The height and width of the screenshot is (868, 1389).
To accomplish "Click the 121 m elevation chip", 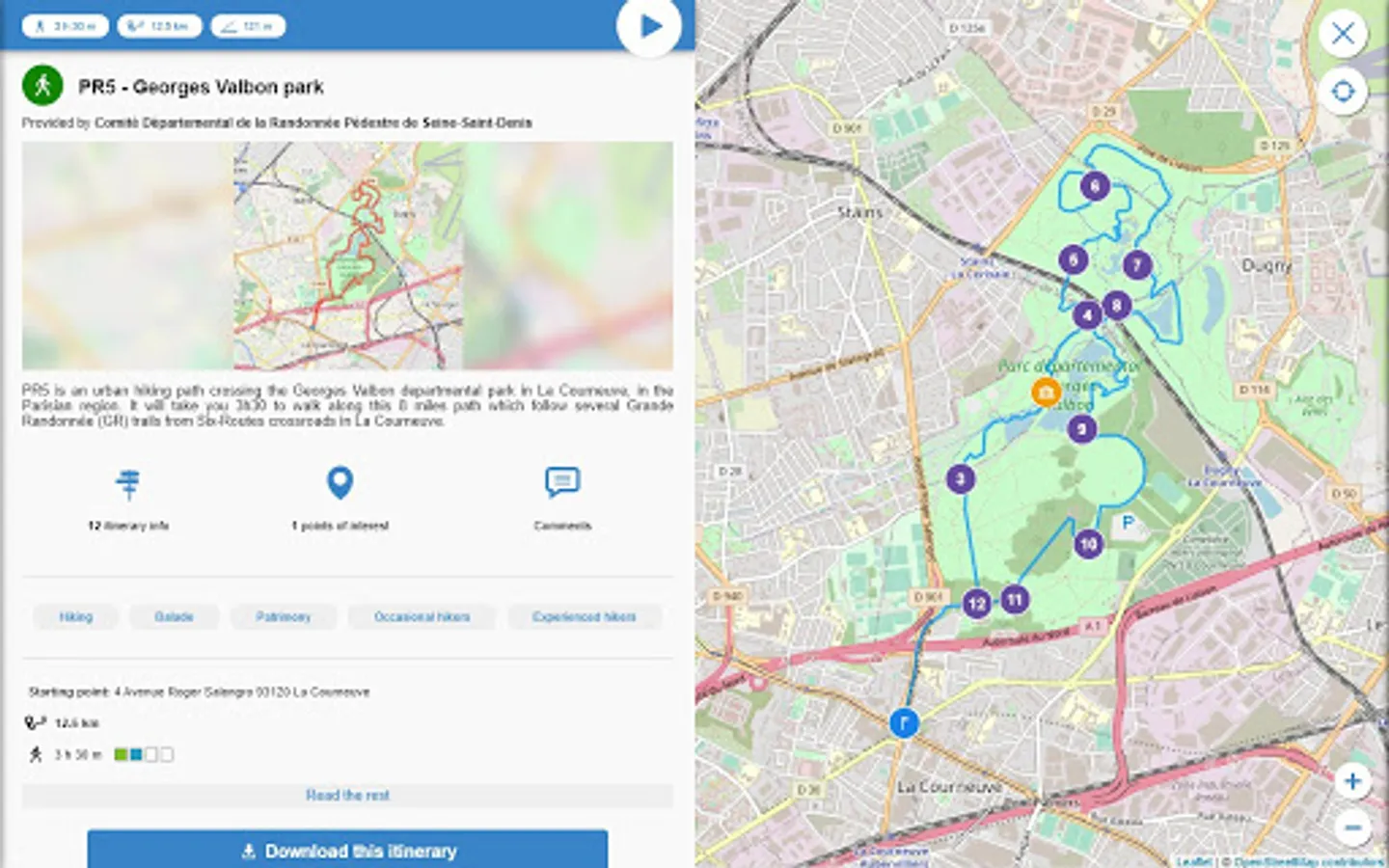I will click(248, 26).
